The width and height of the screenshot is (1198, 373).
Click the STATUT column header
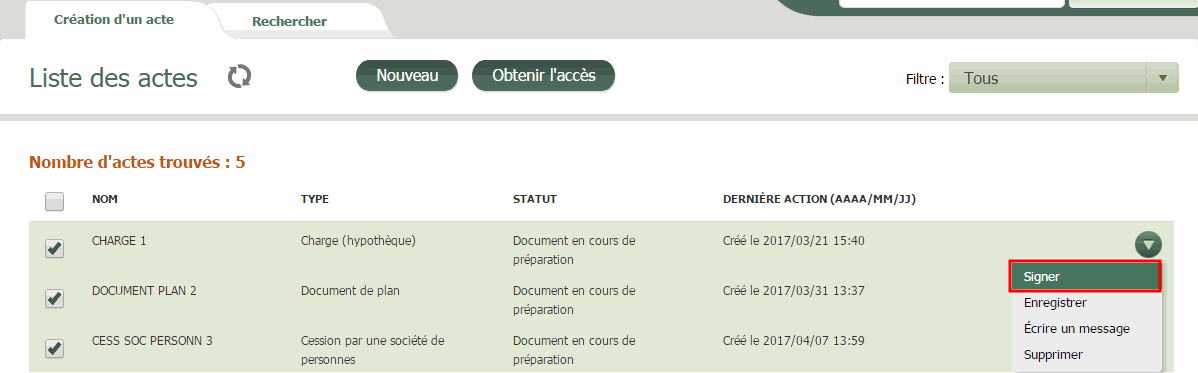pos(535,199)
